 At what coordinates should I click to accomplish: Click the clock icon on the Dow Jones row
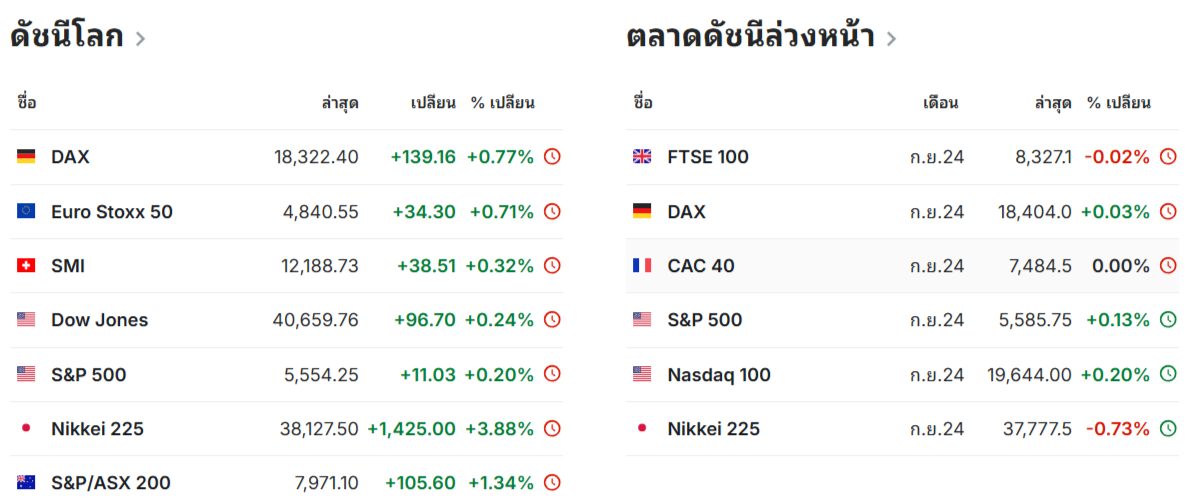551,320
